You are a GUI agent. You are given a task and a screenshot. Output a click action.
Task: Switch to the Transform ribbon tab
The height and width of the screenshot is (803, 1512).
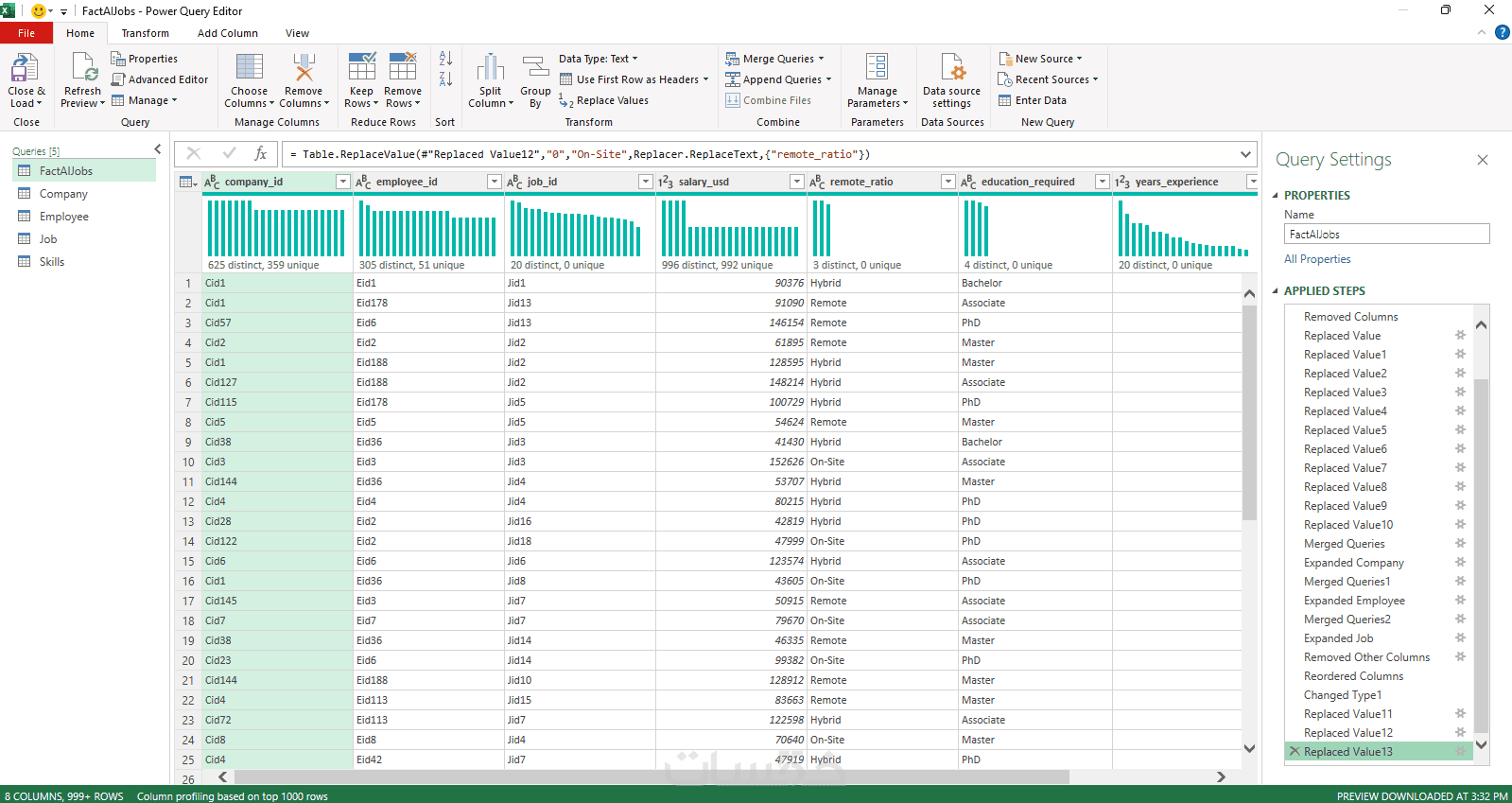pos(145,33)
